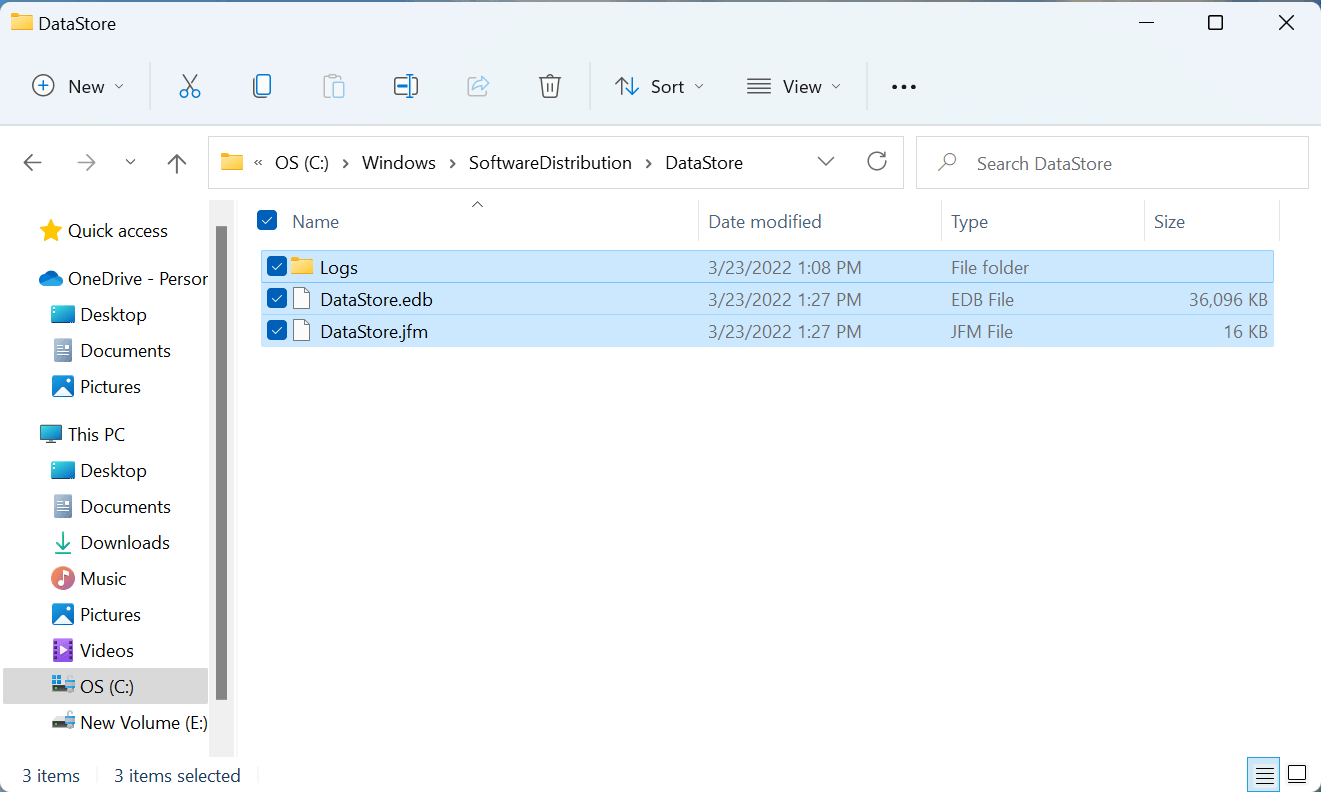This screenshot has width=1321, height=792.
Task: Click the search magnifier icon
Action: point(948,162)
